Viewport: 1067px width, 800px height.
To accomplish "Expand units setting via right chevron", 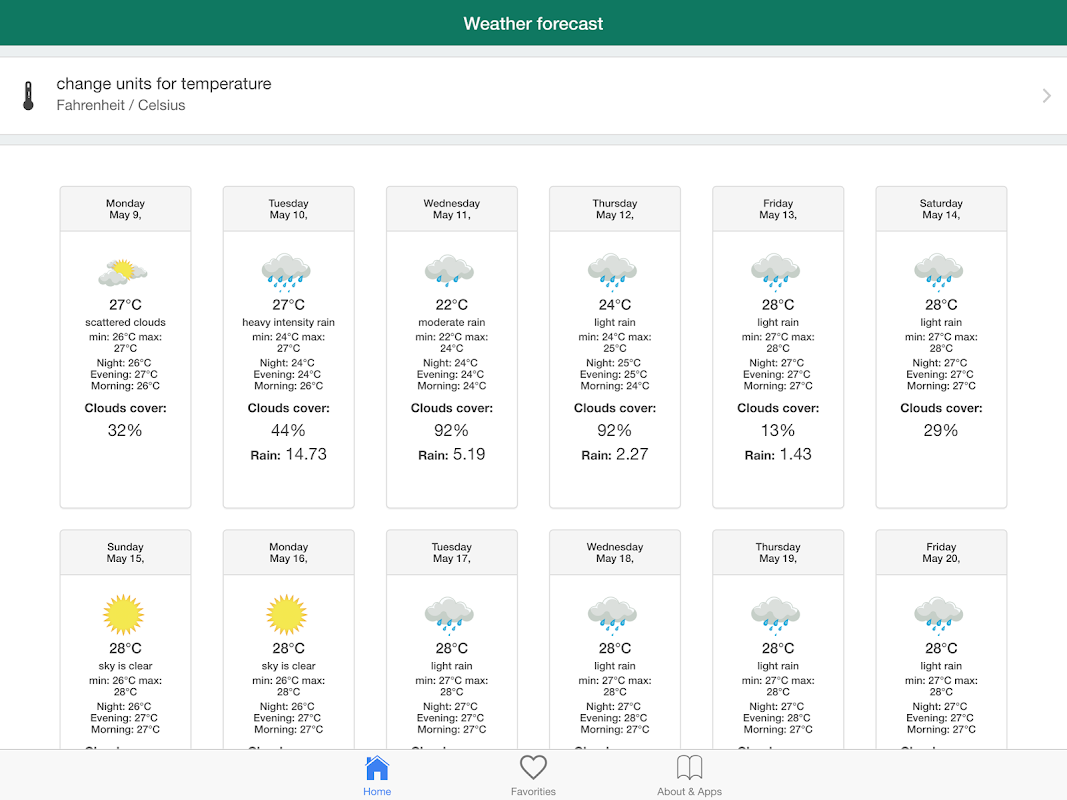I will tap(1046, 95).
